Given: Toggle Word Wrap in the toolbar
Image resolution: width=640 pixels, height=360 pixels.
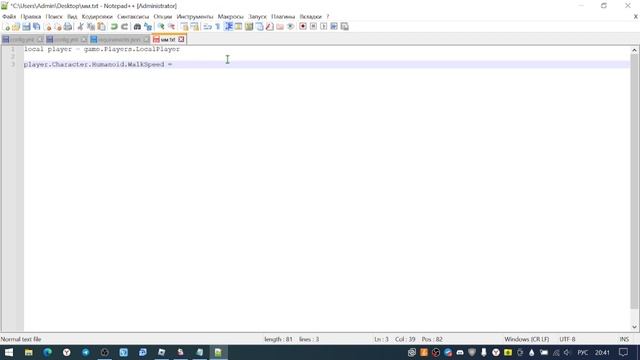Looking at the screenshot, I should click(x=207, y=27).
